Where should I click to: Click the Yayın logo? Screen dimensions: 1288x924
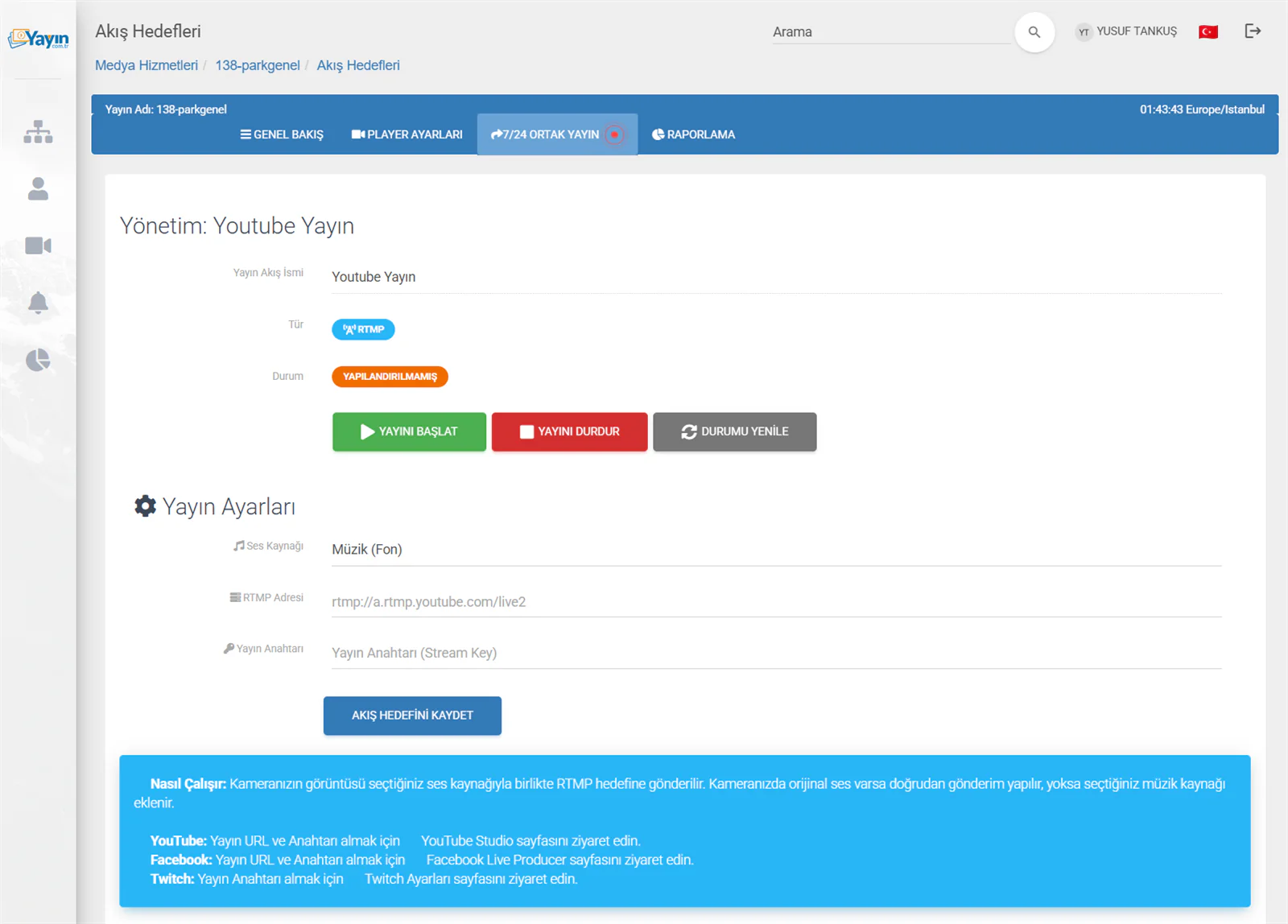pos(38,39)
